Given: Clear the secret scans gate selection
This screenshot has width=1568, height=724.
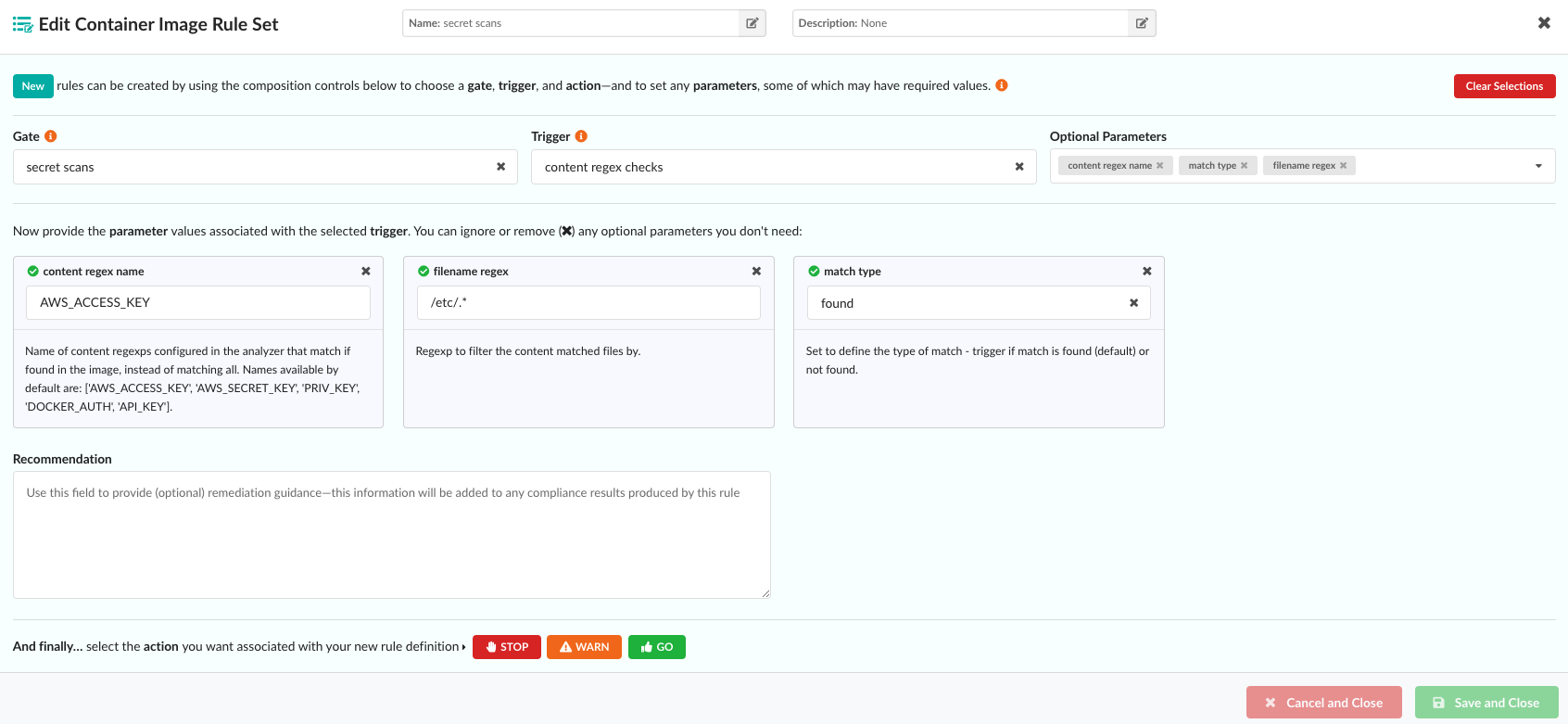Looking at the screenshot, I should click(x=500, y=167).
